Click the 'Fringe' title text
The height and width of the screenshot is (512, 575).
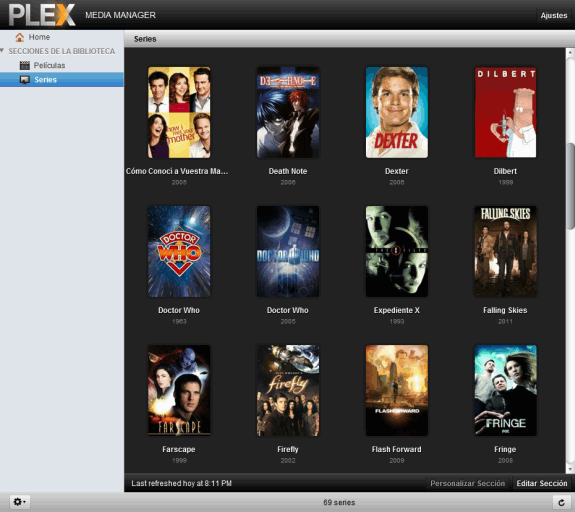coord(505,449)
